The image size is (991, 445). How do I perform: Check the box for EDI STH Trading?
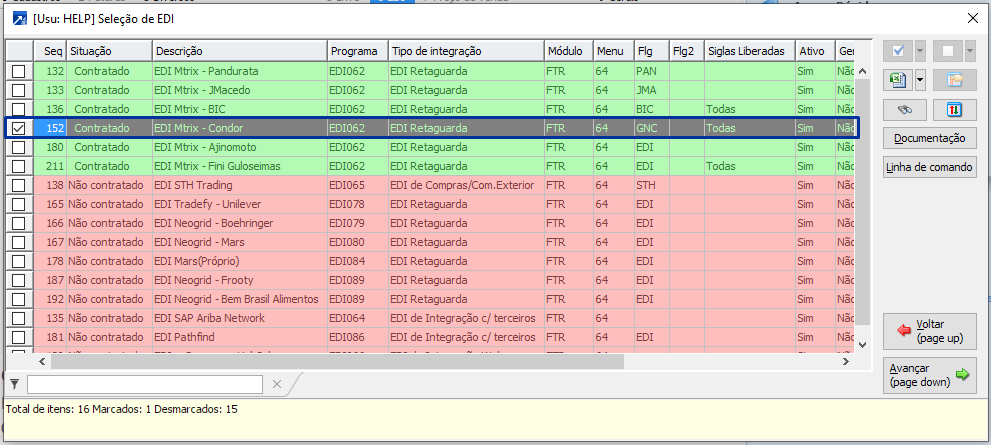(x=19, y=185)
